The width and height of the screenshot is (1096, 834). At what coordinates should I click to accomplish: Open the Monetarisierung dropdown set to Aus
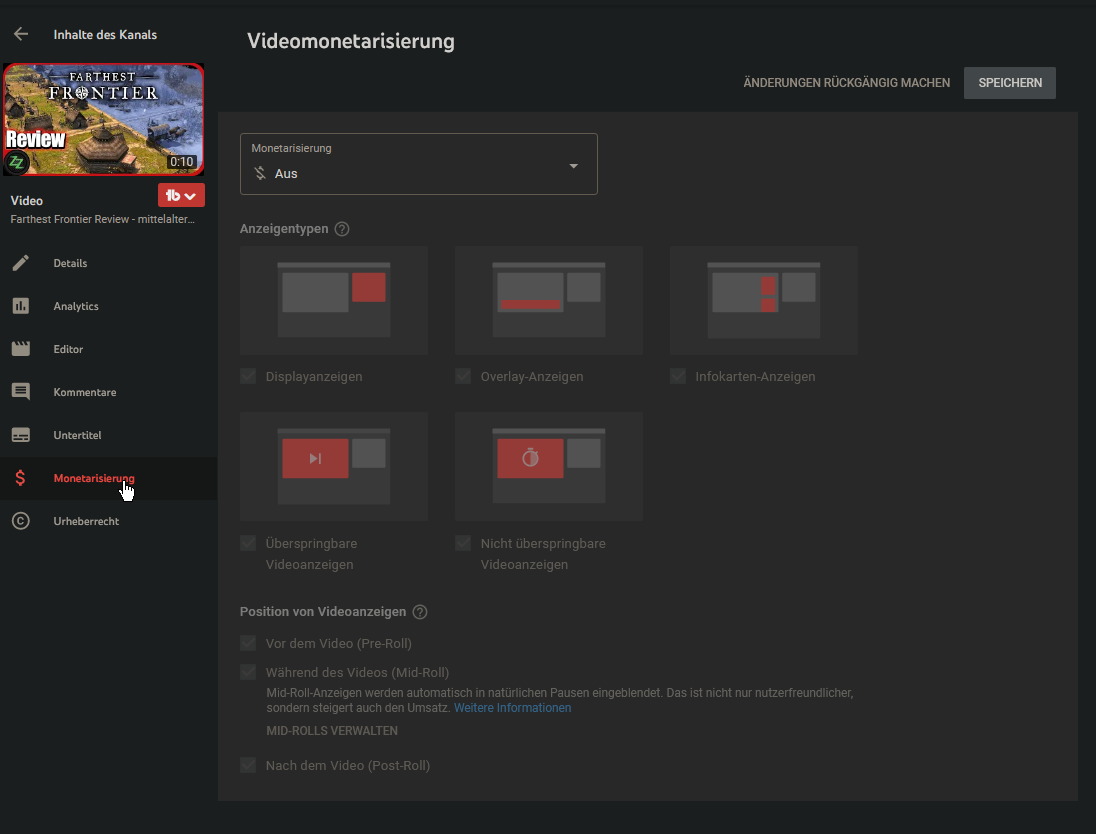click(x=418, y=164)
